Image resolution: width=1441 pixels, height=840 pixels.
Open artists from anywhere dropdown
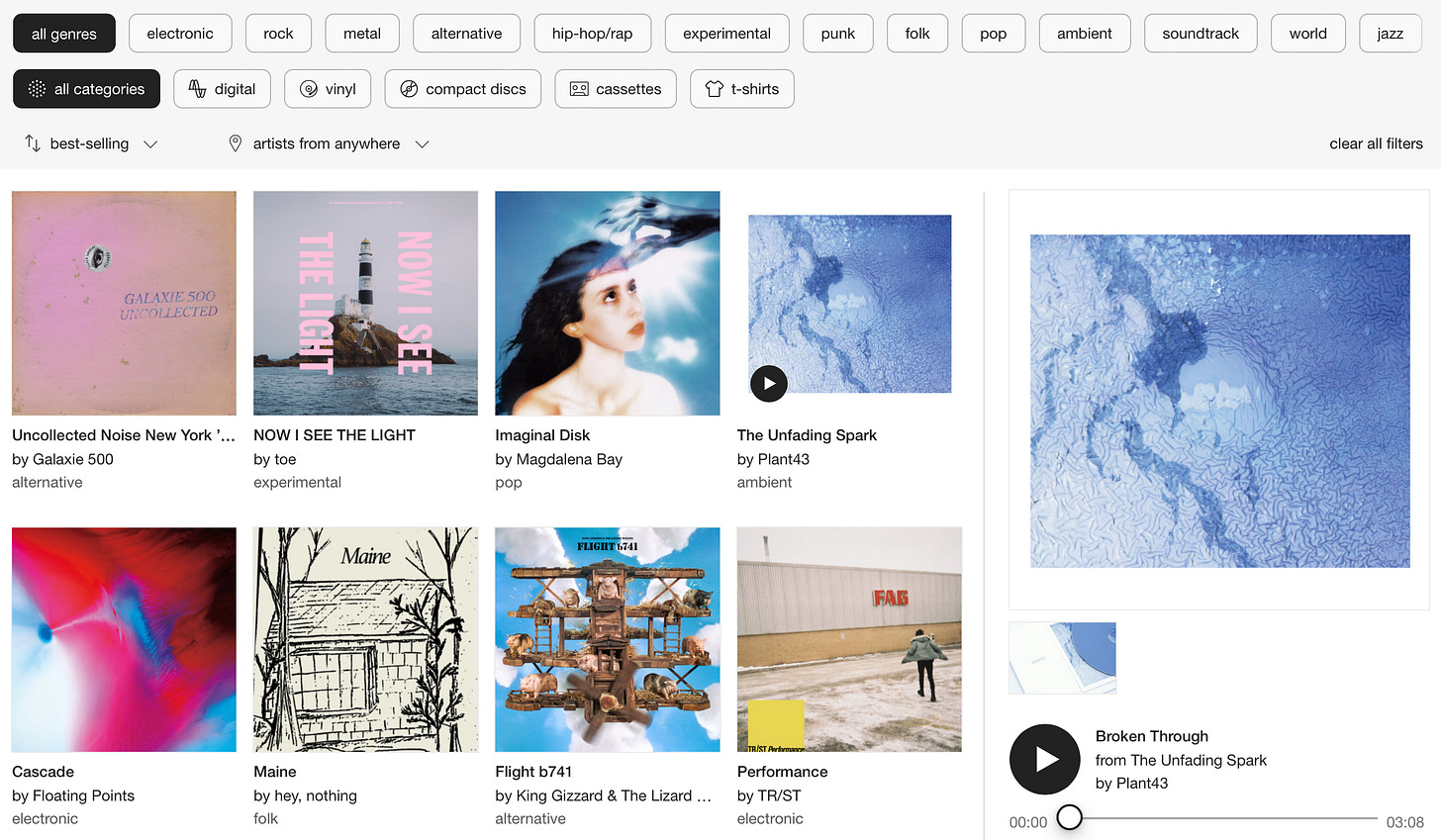point(329,143)
